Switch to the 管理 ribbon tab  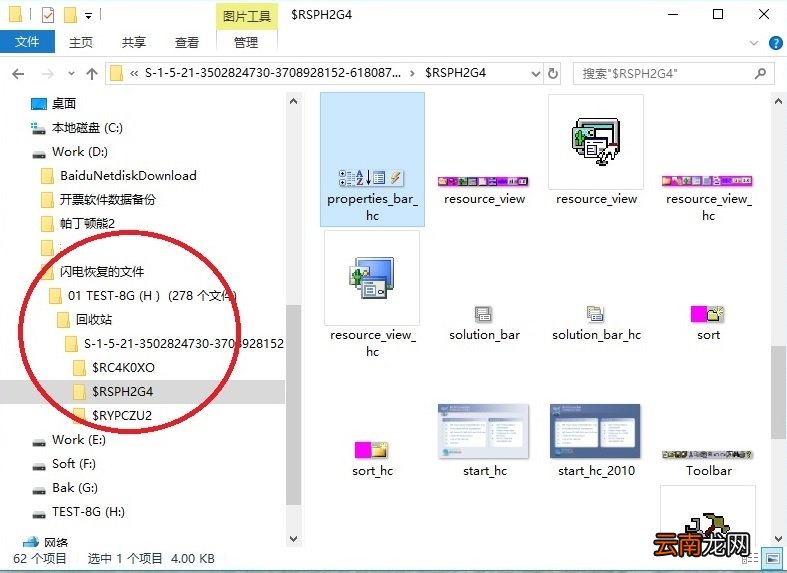[x=246, y=42]
